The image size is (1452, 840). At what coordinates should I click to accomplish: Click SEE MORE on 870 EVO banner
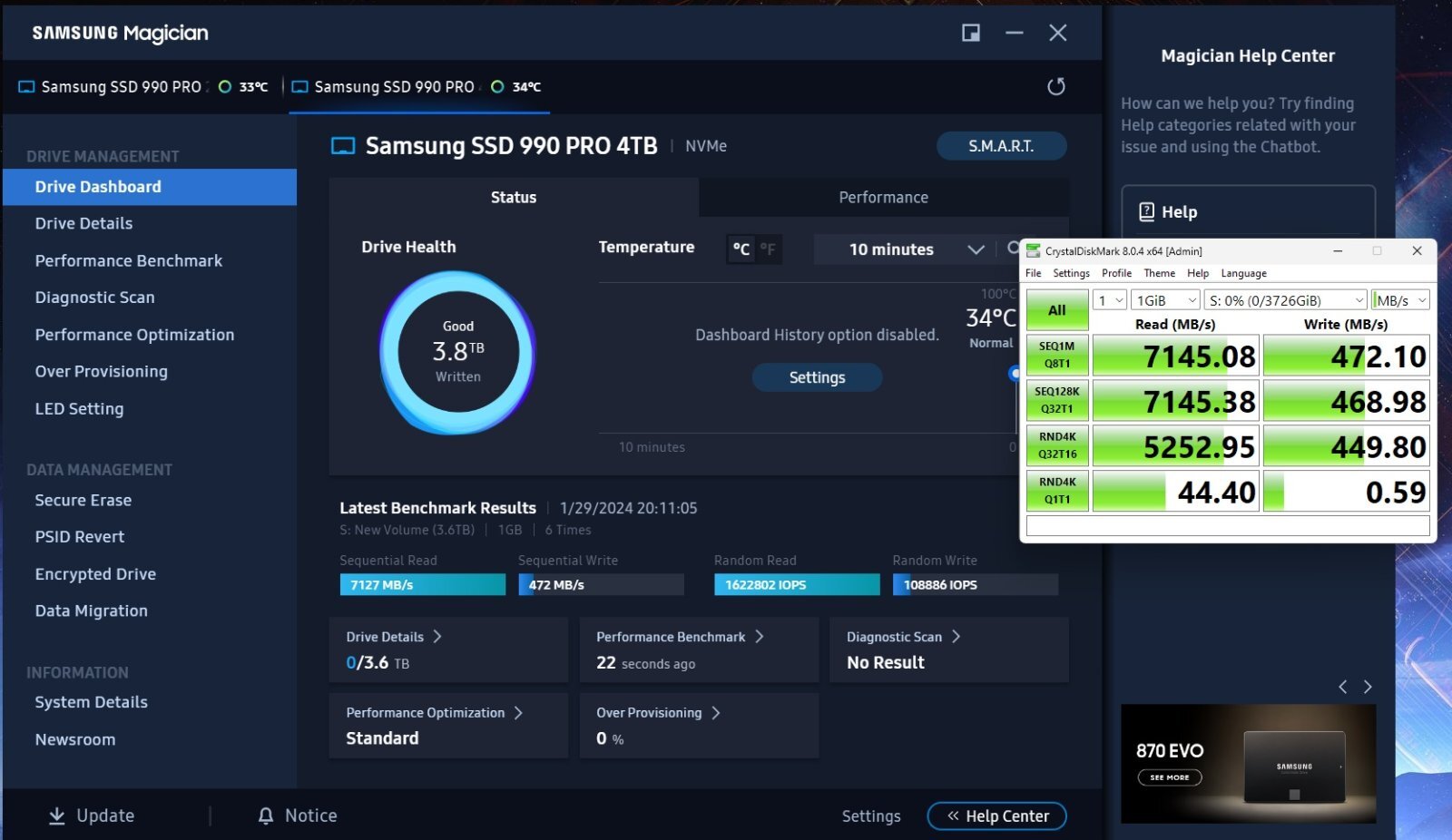click(x=1170, y=777)
